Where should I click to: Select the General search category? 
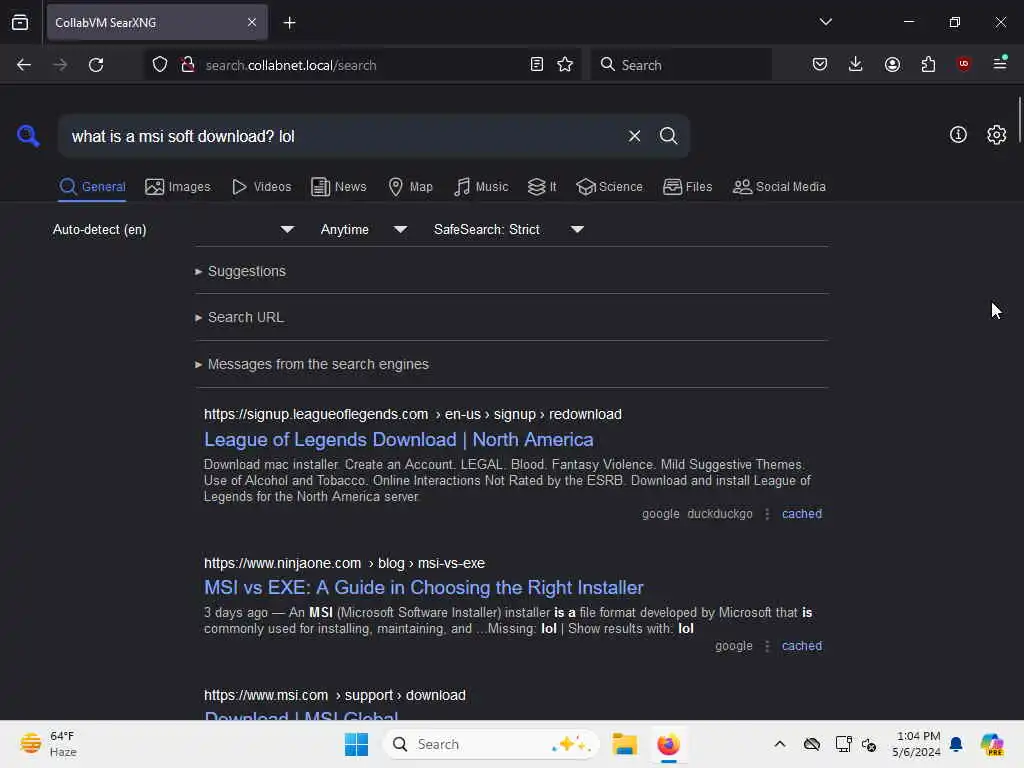tap(92, 187)
